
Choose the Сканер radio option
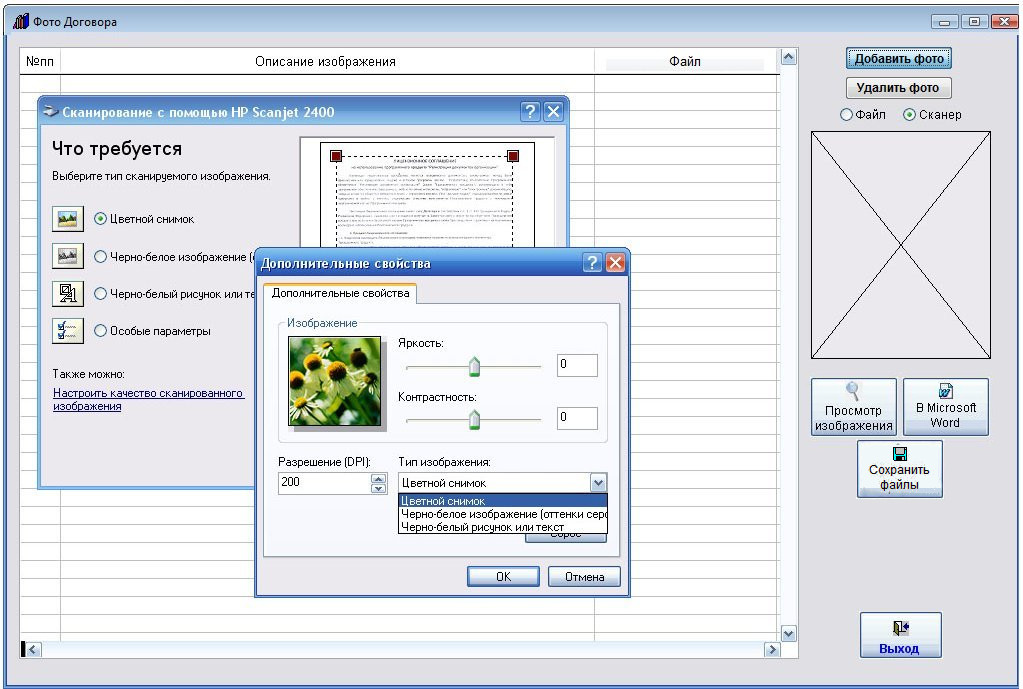click(909, 114)
